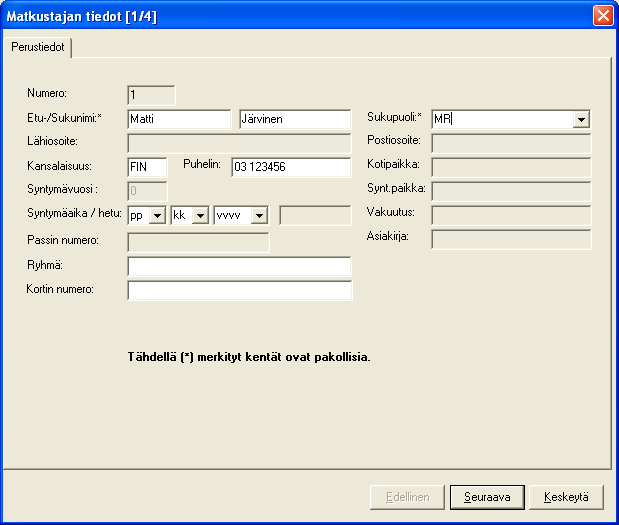Click the Asiakirja field
The height and width of the screenshot is (525, 619).
coord(511,239)
